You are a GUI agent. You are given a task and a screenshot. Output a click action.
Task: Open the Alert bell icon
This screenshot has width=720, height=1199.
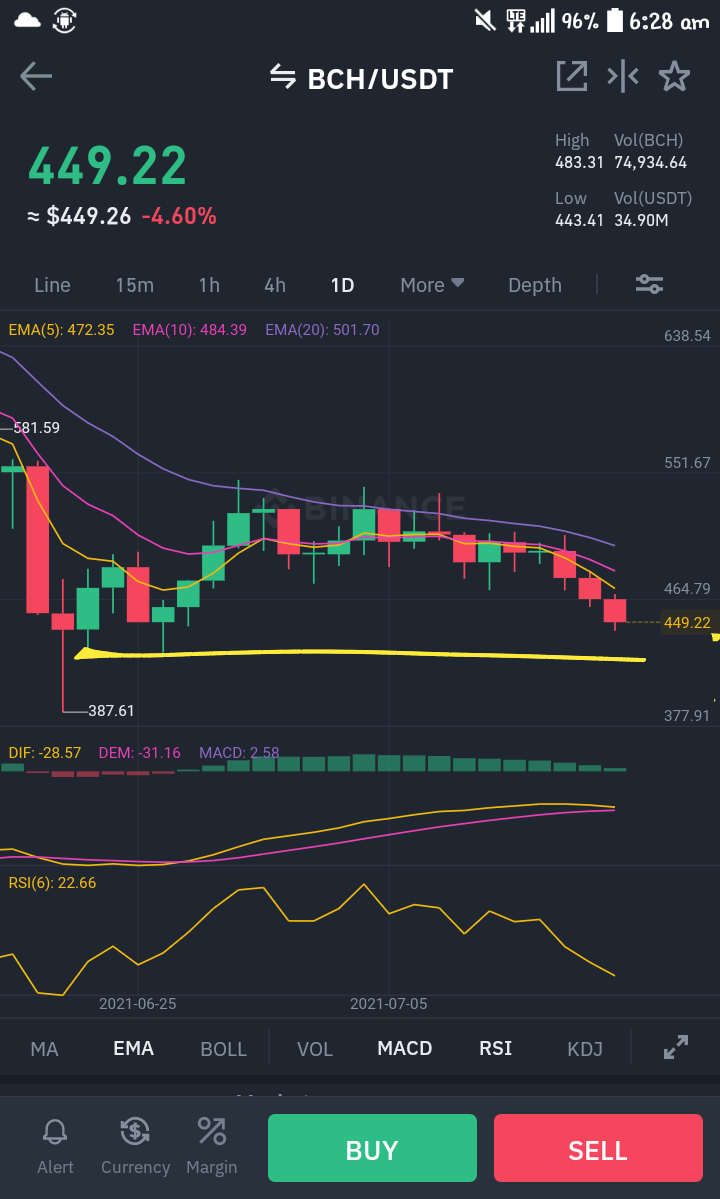click(x=55, y=1132)
